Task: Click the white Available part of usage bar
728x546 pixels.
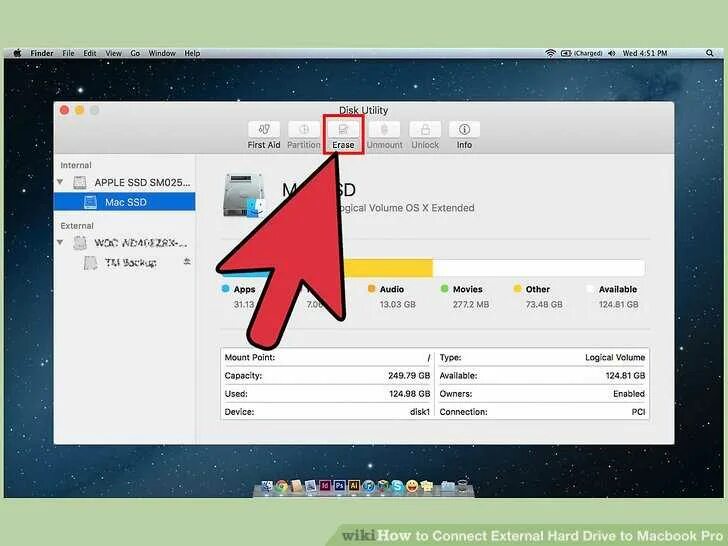Action: point(539,268)
